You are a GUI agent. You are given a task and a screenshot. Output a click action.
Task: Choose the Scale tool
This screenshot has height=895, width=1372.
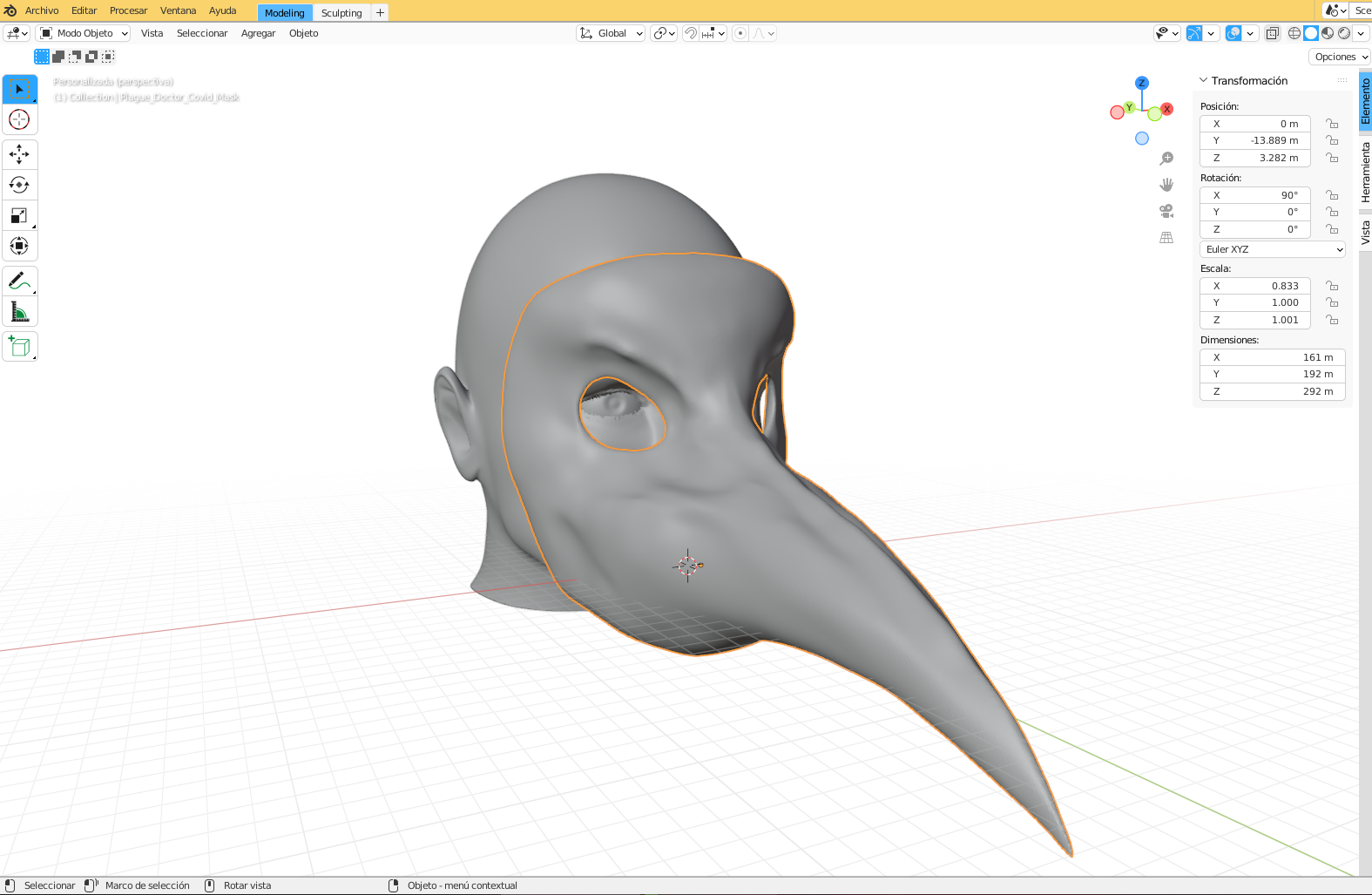click(x=19, y=215)
